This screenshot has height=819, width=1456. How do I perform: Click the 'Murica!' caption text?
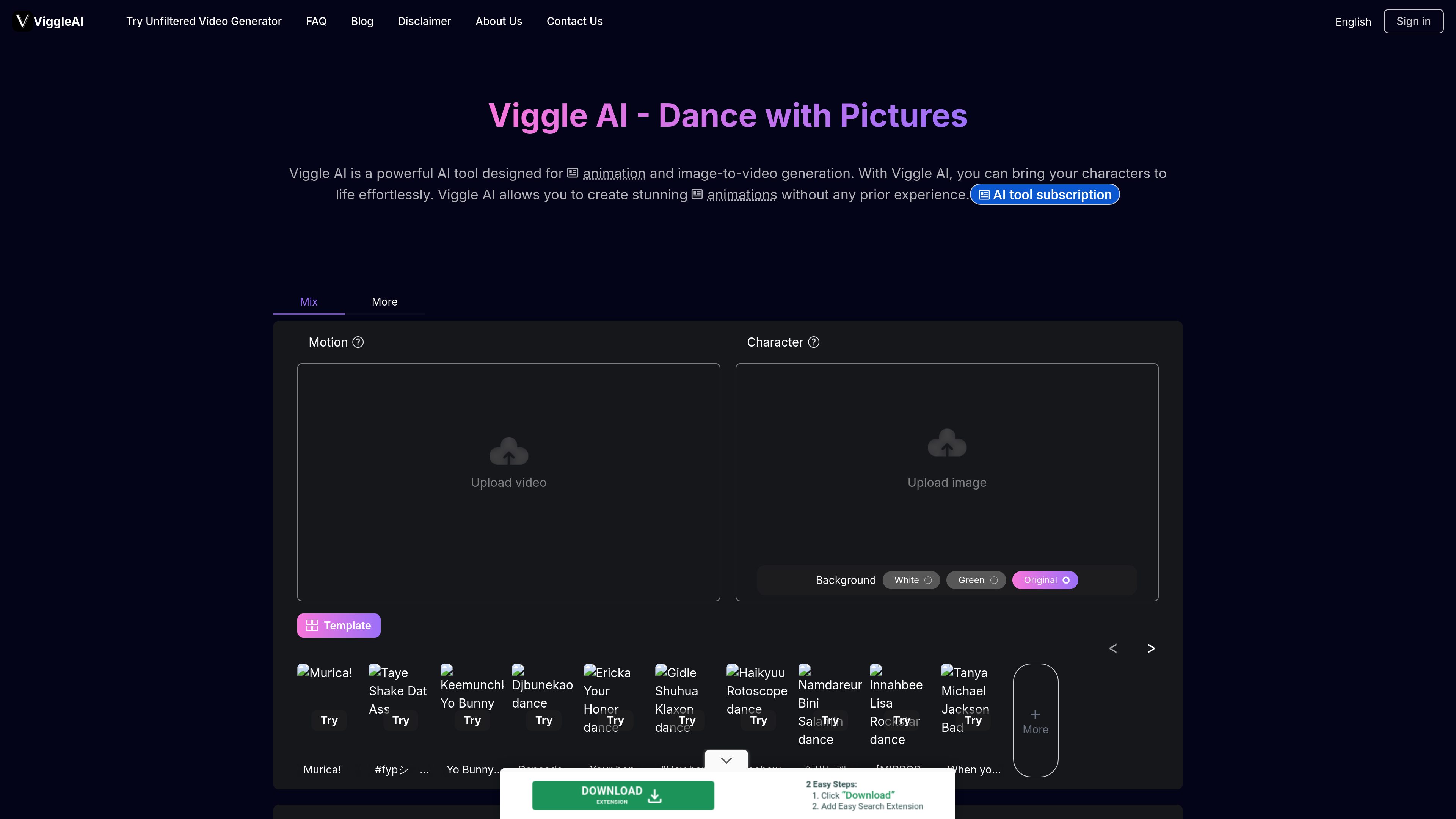coord(322,769)
